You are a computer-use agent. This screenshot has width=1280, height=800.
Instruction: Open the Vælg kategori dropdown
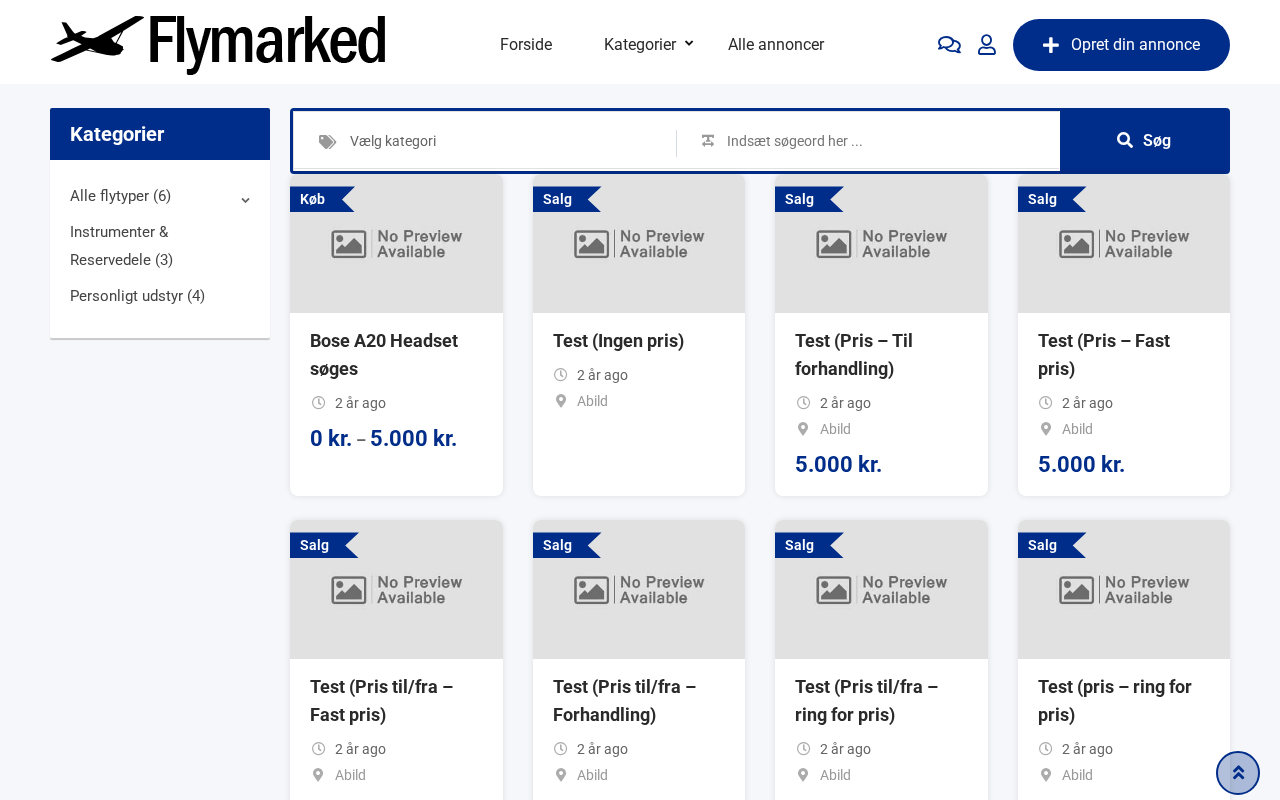[x=500, y=141]
